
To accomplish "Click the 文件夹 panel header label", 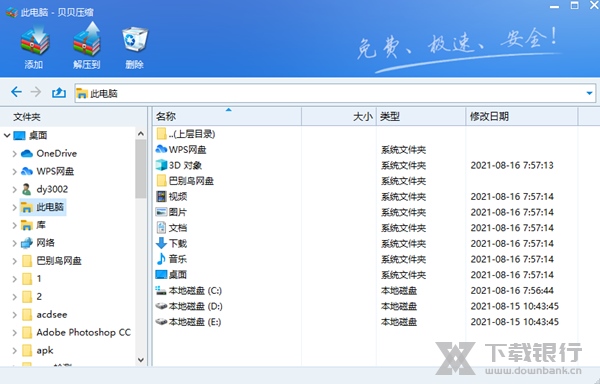I will (x=27, y=117).
